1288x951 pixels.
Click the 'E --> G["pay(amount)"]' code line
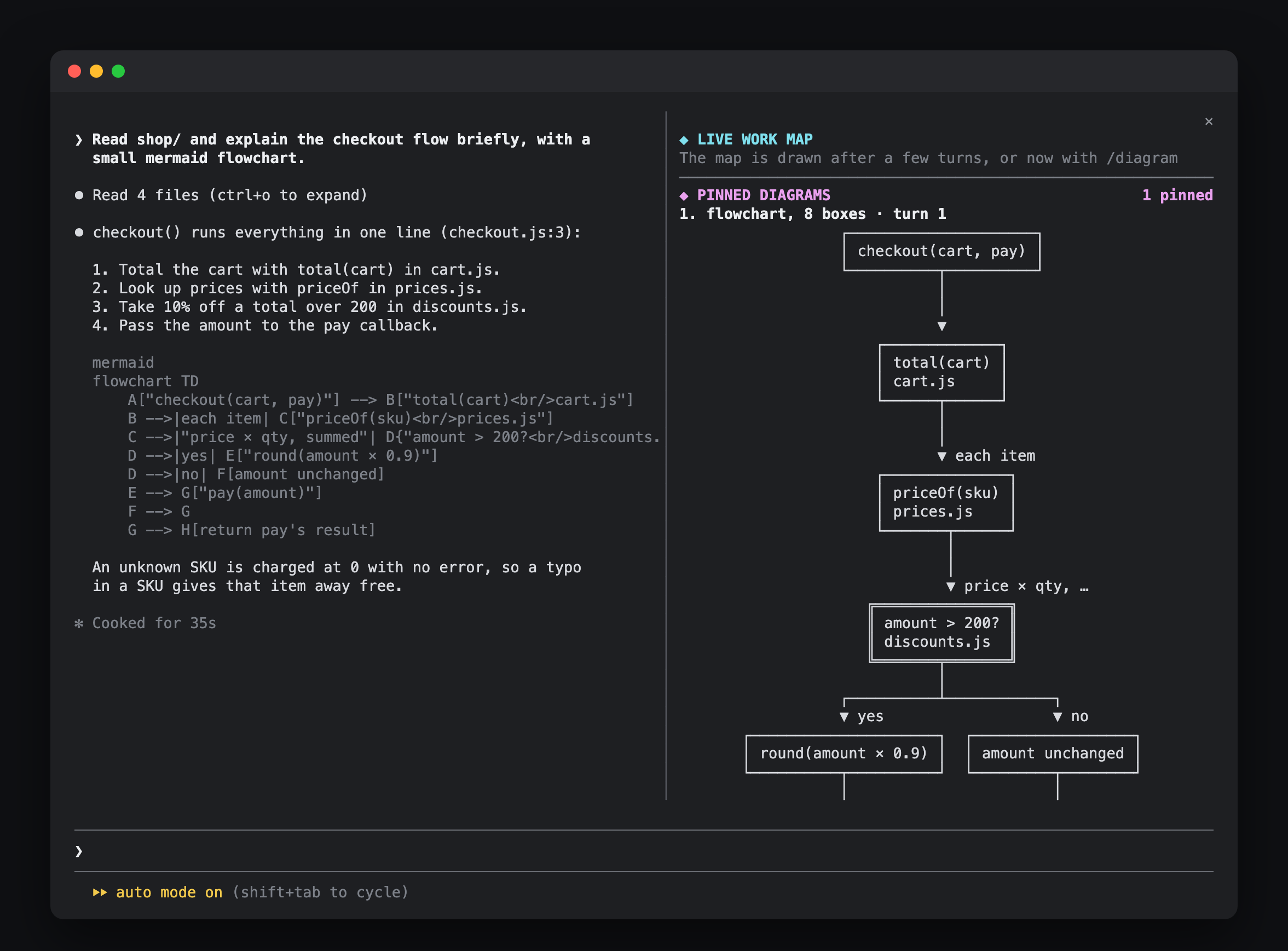pos(224,493)
